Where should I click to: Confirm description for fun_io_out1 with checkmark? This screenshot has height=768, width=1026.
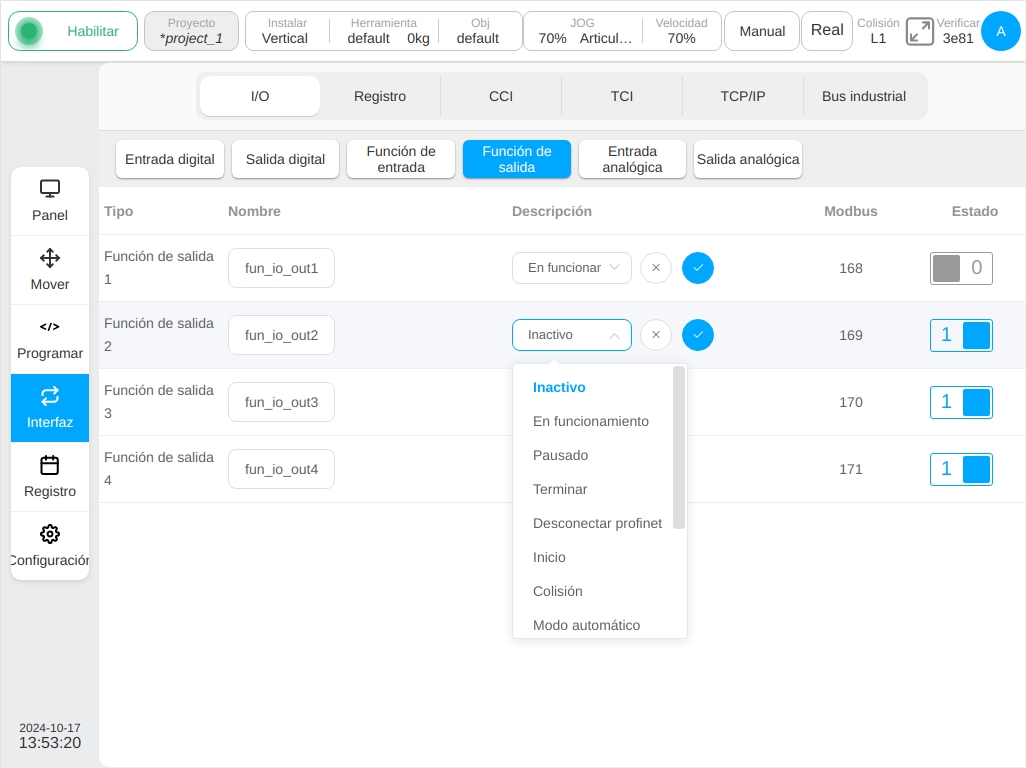[698, 268]
